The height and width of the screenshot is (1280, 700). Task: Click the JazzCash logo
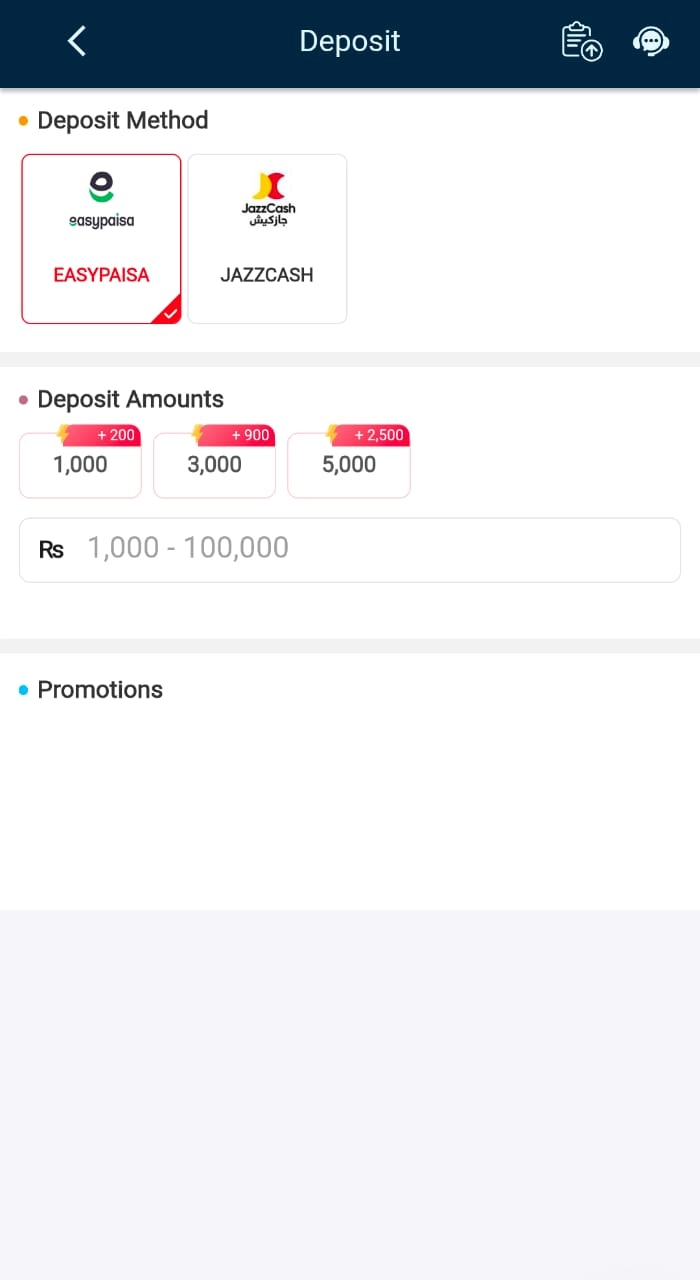pyautogui.click(x=268, y=199)
